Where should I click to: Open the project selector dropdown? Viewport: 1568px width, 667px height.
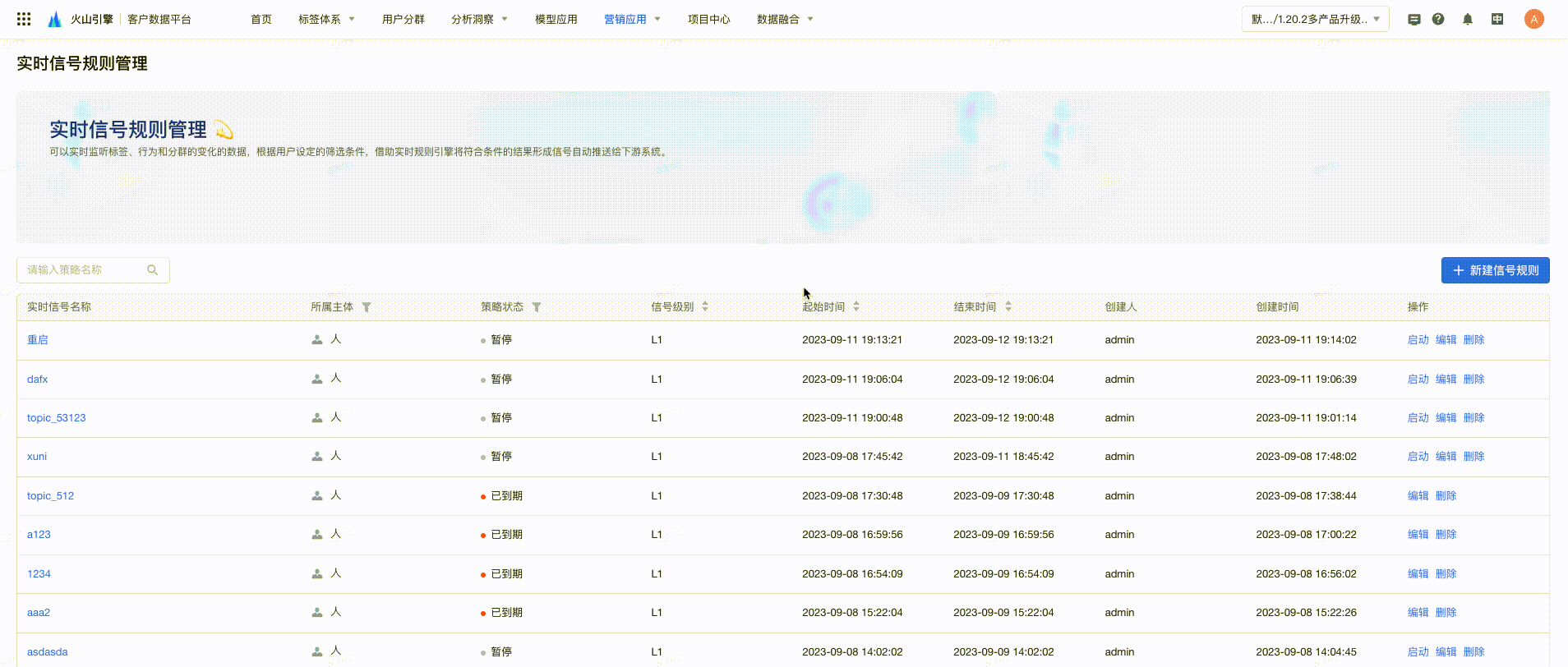1315,19
